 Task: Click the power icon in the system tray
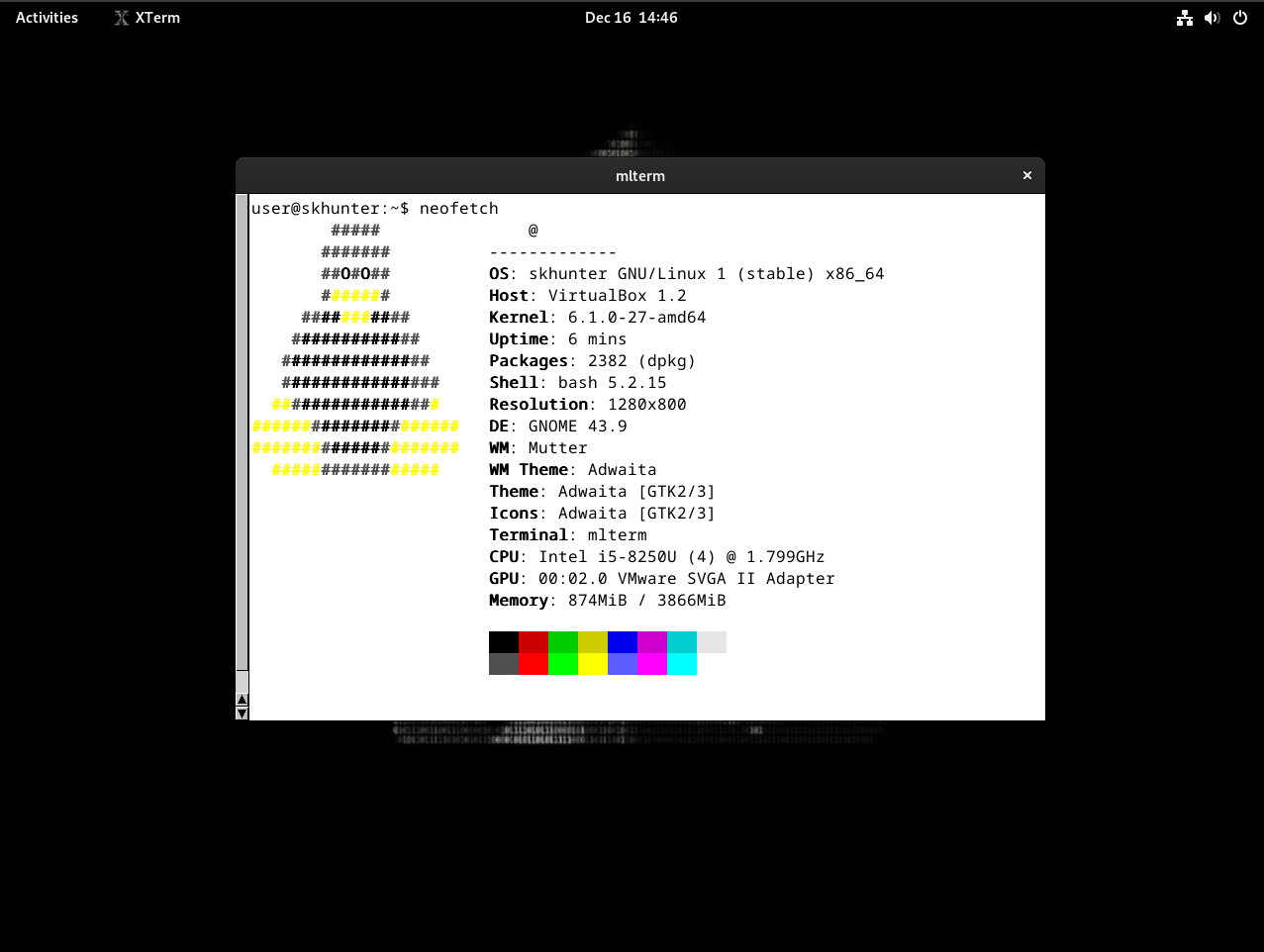1239,18
